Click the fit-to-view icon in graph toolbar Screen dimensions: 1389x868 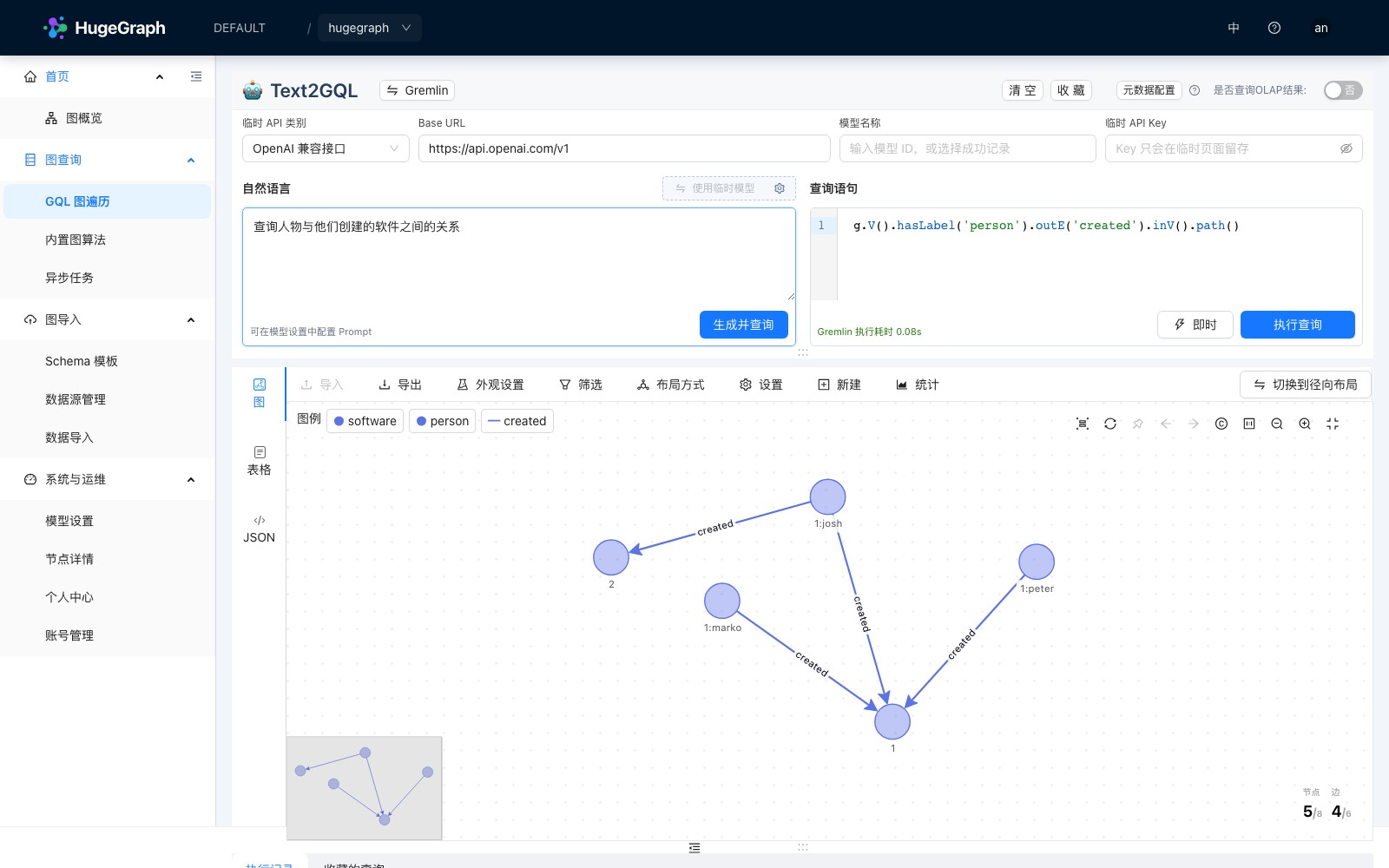(x=1083, y=424)
